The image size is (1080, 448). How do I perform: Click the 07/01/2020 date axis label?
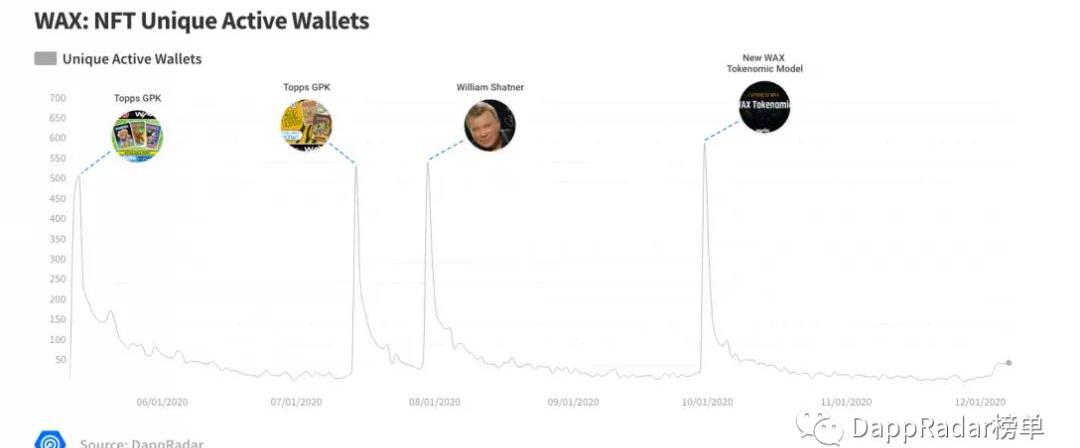(x=296, y=402)
